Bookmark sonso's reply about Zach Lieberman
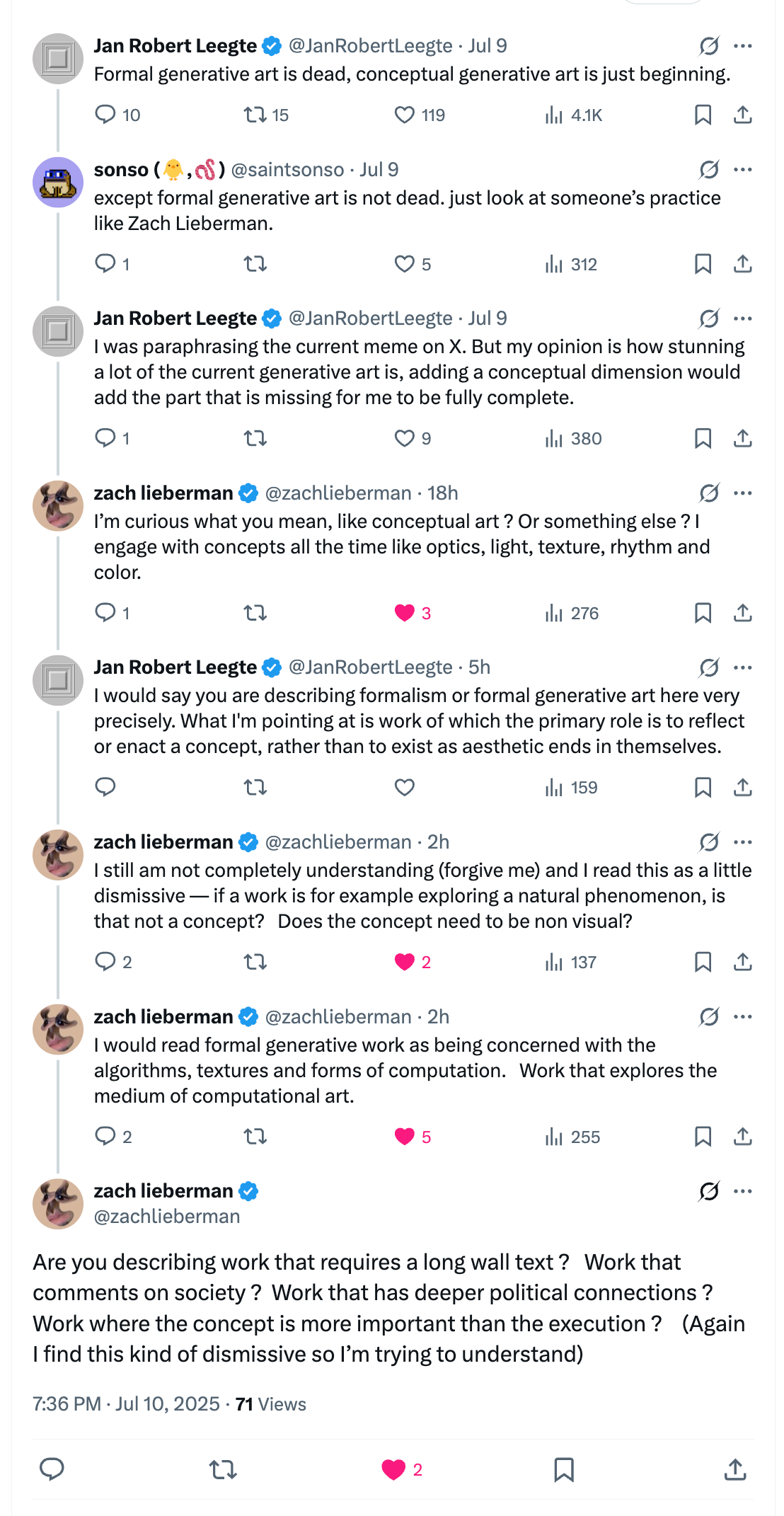 [x=703, y=264]
